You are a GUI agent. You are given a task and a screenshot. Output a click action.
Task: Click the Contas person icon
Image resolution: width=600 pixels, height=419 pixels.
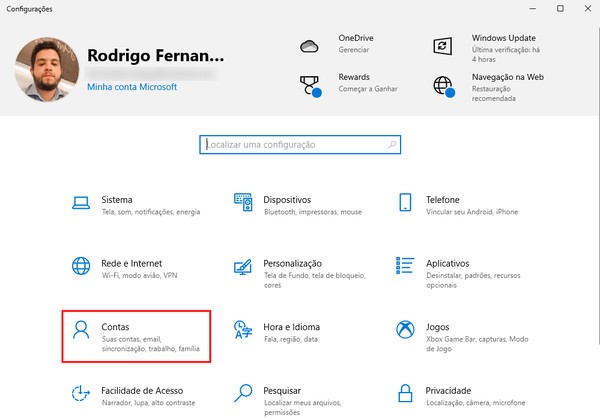[x=81, y=330]
